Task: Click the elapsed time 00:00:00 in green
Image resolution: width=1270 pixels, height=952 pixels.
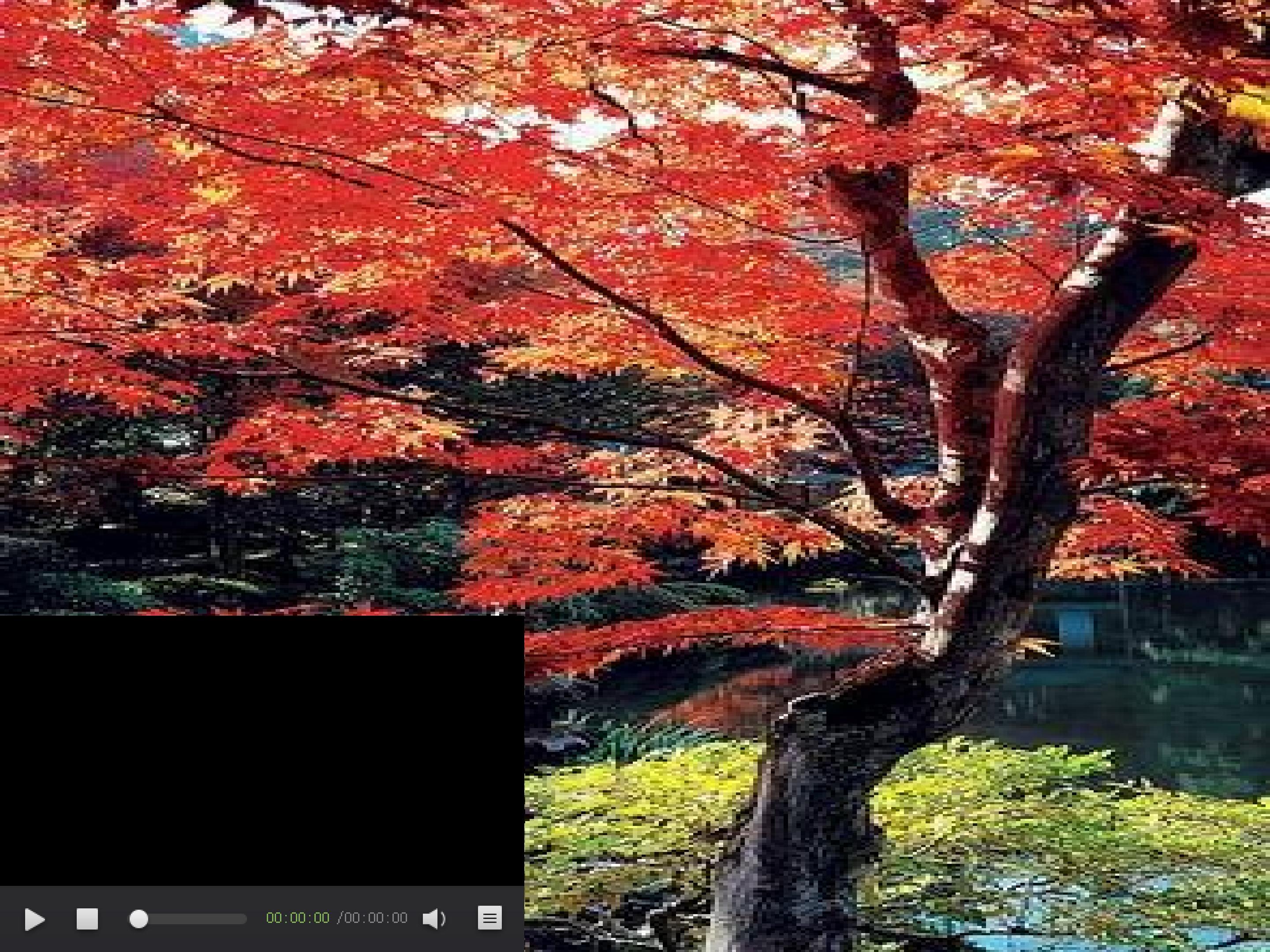Action: [x=297, y=918]
